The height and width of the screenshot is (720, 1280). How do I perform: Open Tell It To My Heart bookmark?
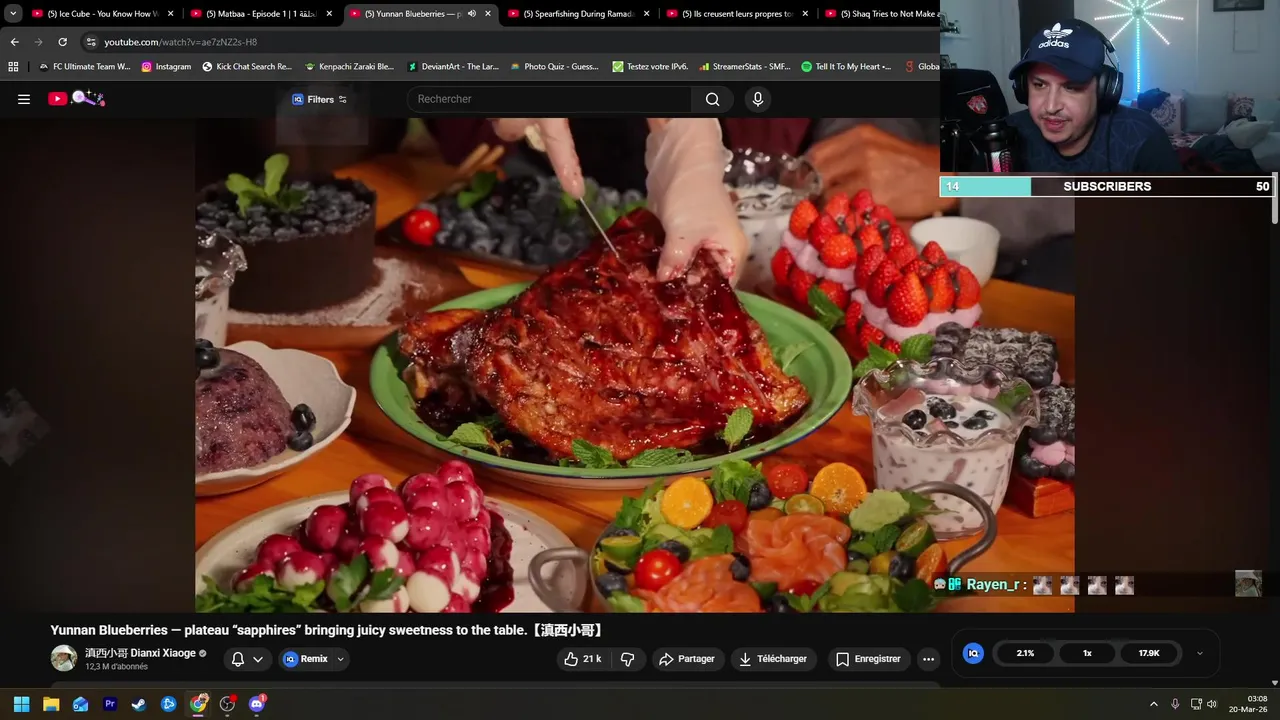[846, 67]
